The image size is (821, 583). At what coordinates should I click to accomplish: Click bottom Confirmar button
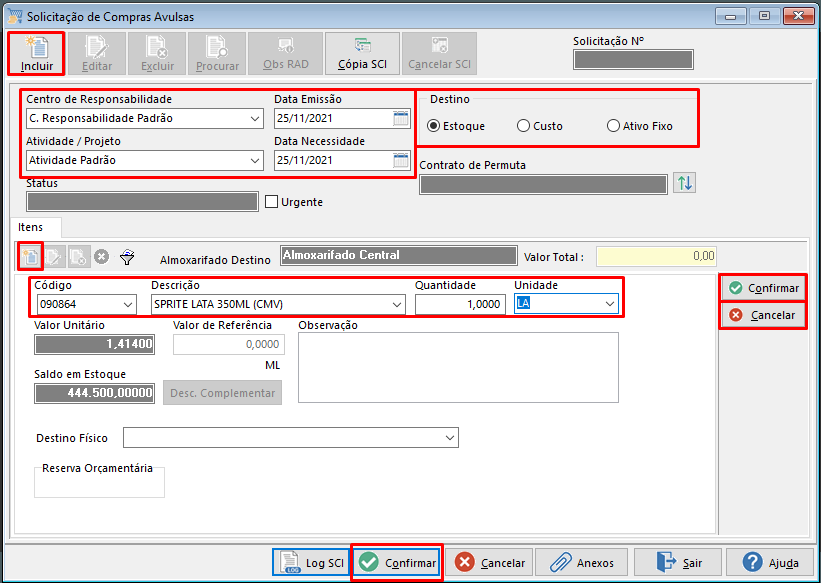coord(397,563)
